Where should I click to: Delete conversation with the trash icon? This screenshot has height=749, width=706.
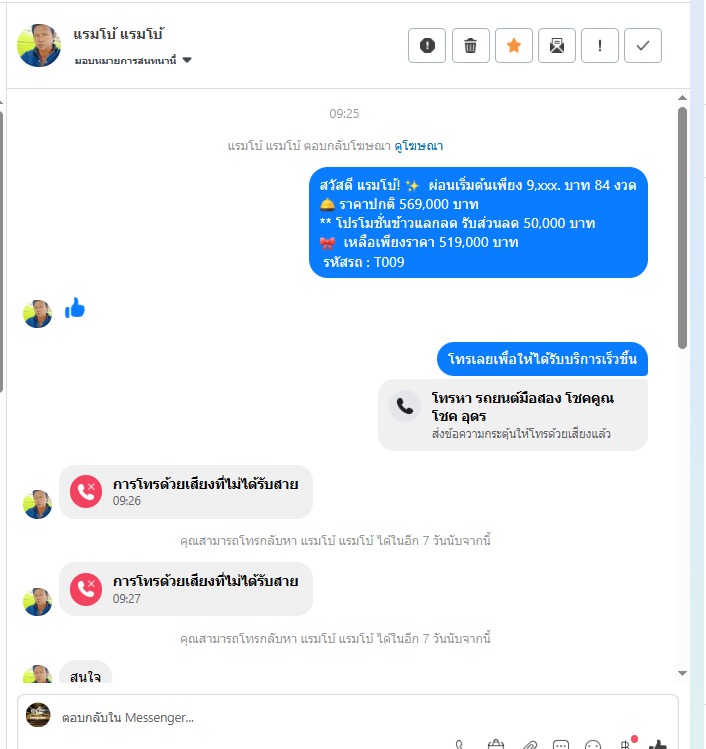point(471,45)
